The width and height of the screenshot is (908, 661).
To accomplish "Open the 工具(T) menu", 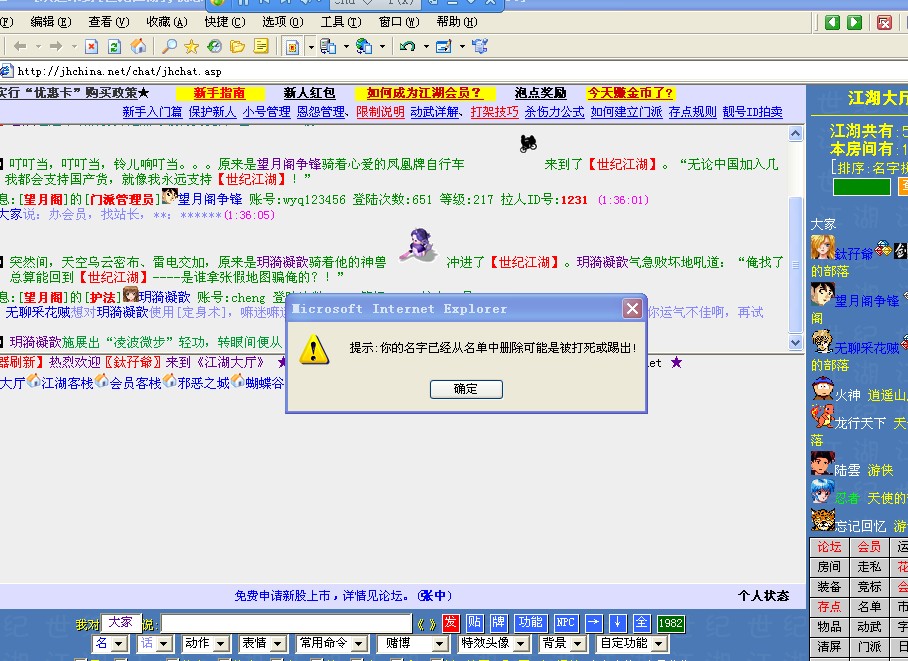I will point(341,22).
